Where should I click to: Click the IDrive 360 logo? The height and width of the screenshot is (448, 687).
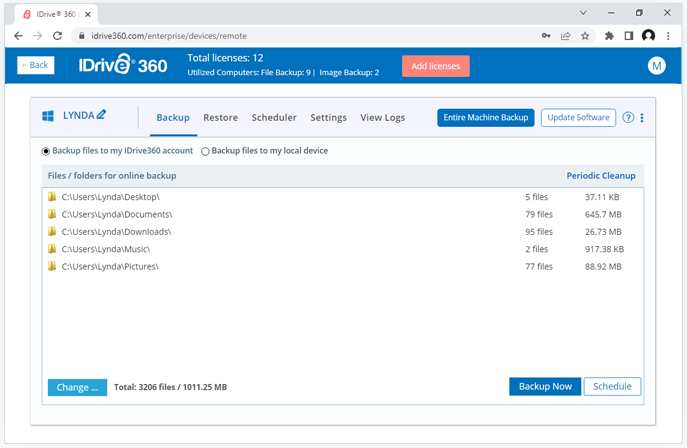(123, 65)
